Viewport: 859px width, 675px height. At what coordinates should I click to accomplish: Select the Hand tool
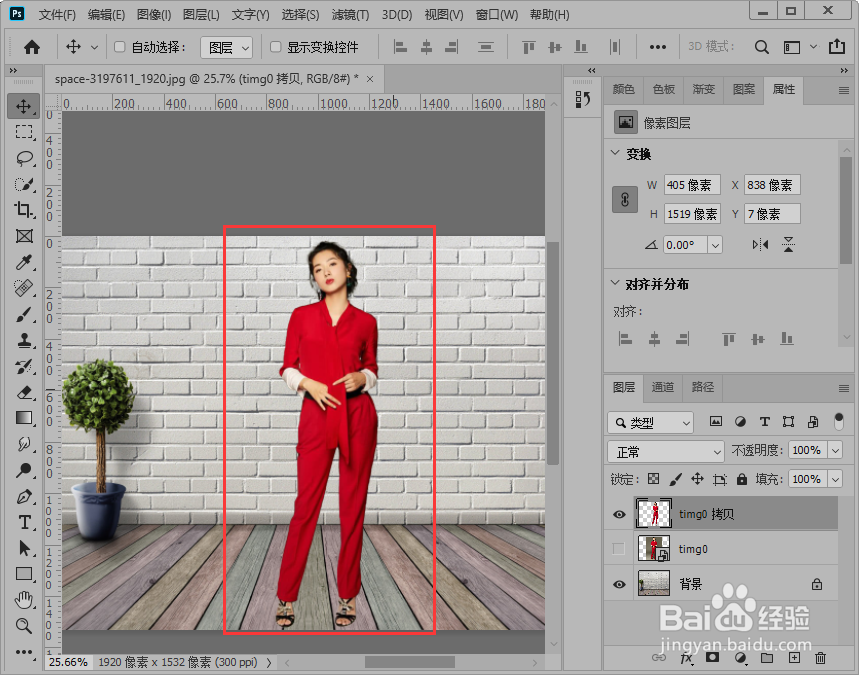point(24,600)
